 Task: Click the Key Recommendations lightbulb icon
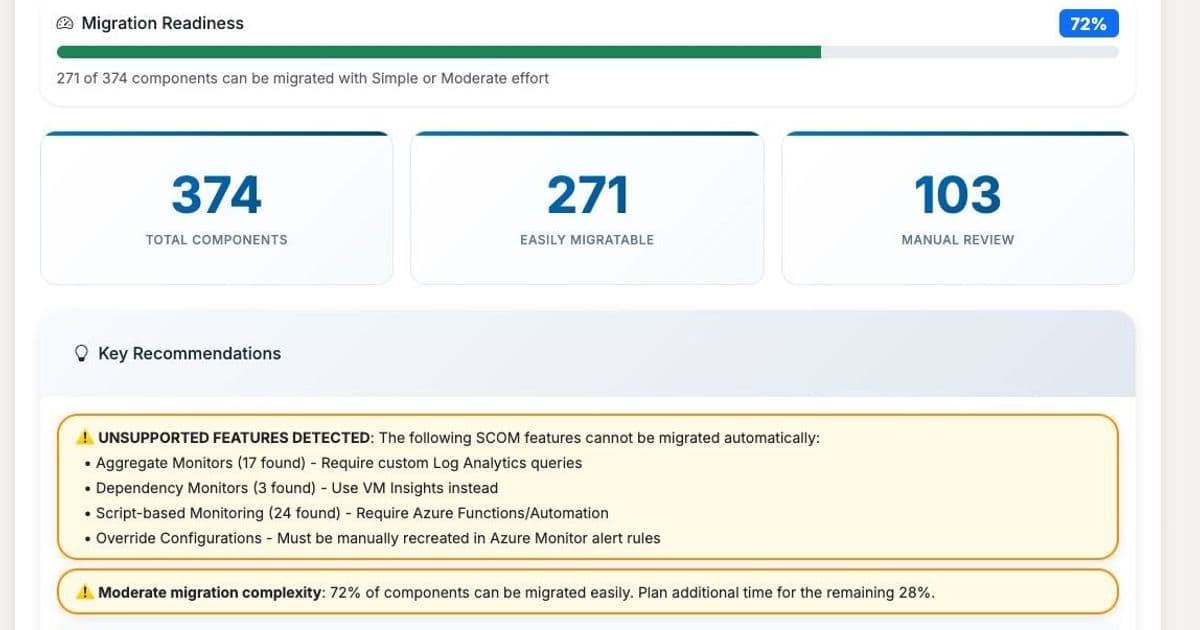coord(82,353)
